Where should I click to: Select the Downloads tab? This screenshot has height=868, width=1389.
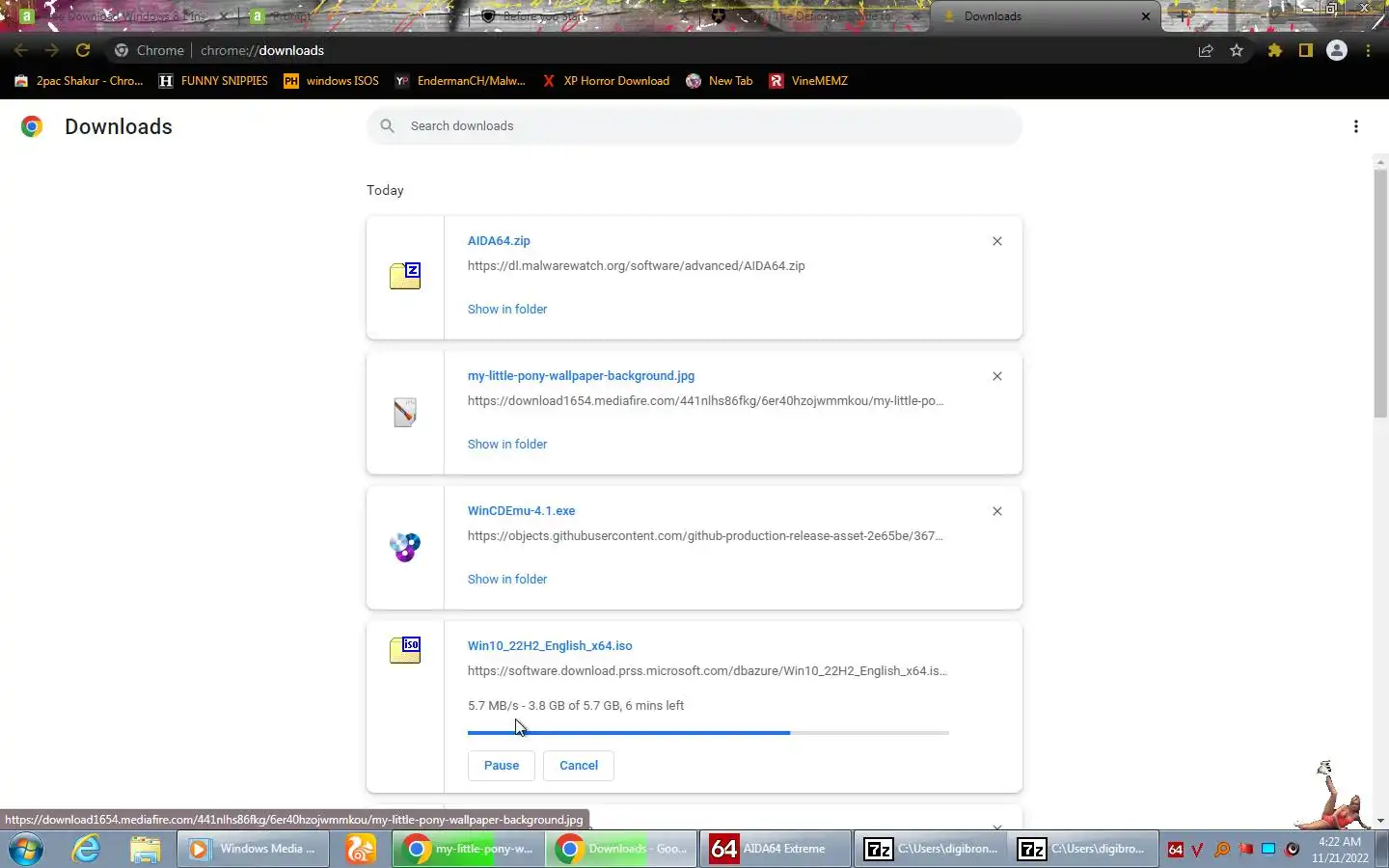(1047, 16)
